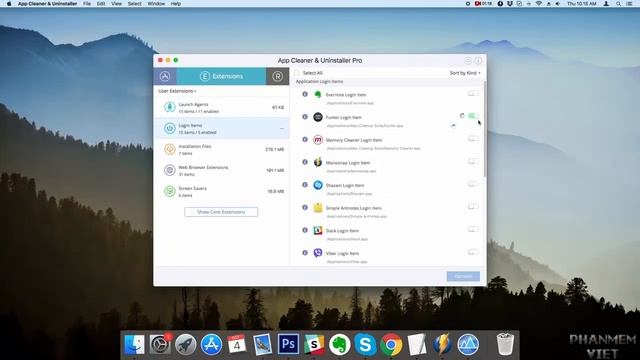
Task: Enable the Viber Login Item switch
Action: coord(473,252)
